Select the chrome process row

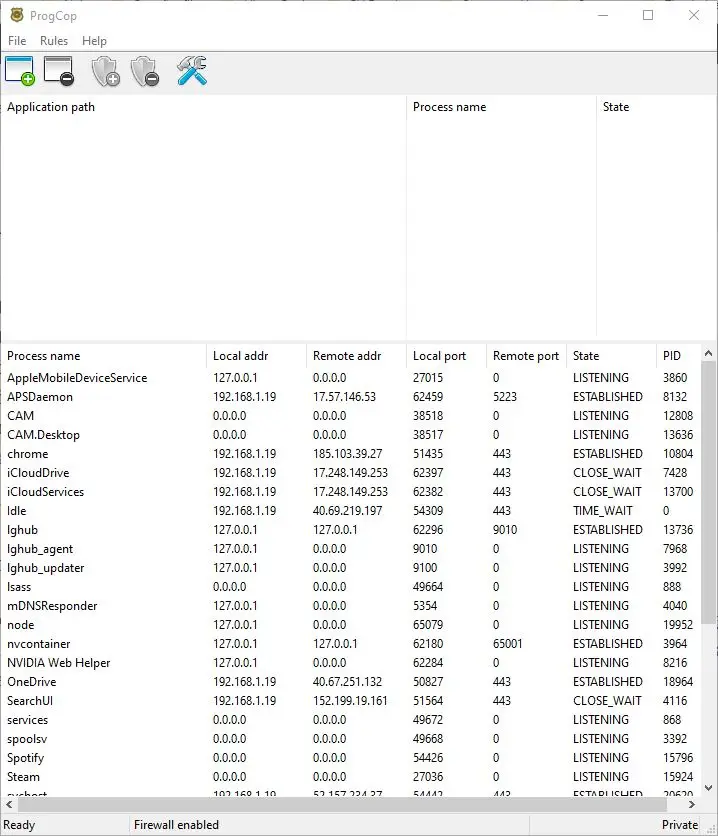click(350, 454)
